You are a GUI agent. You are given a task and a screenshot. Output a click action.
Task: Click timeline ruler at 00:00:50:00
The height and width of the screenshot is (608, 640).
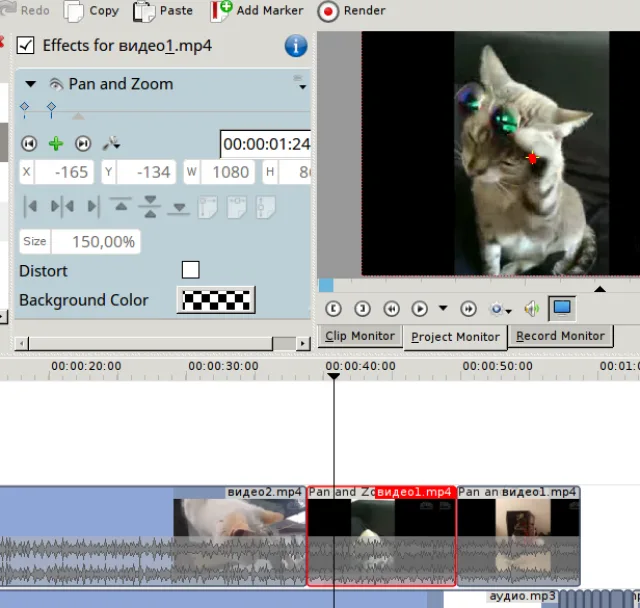(x=498, y=366)
